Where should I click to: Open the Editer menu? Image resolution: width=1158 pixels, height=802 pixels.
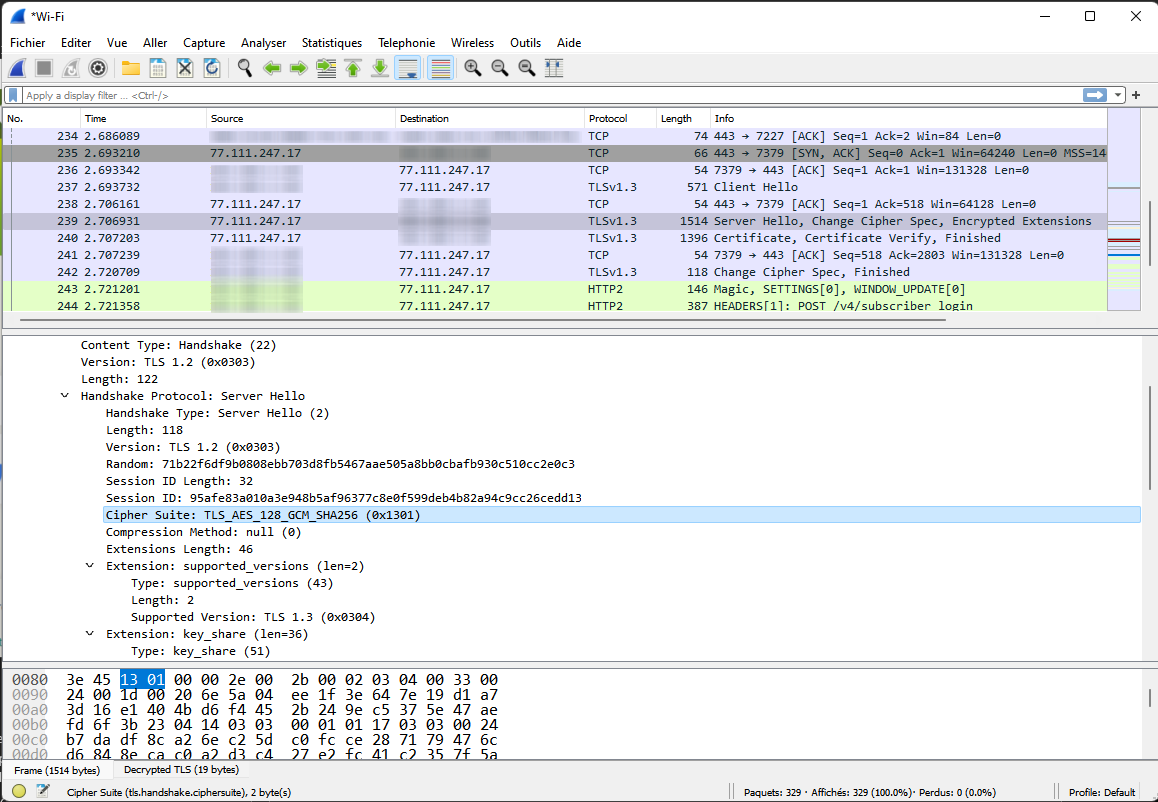pyautogui.click(x=76, y=43)
